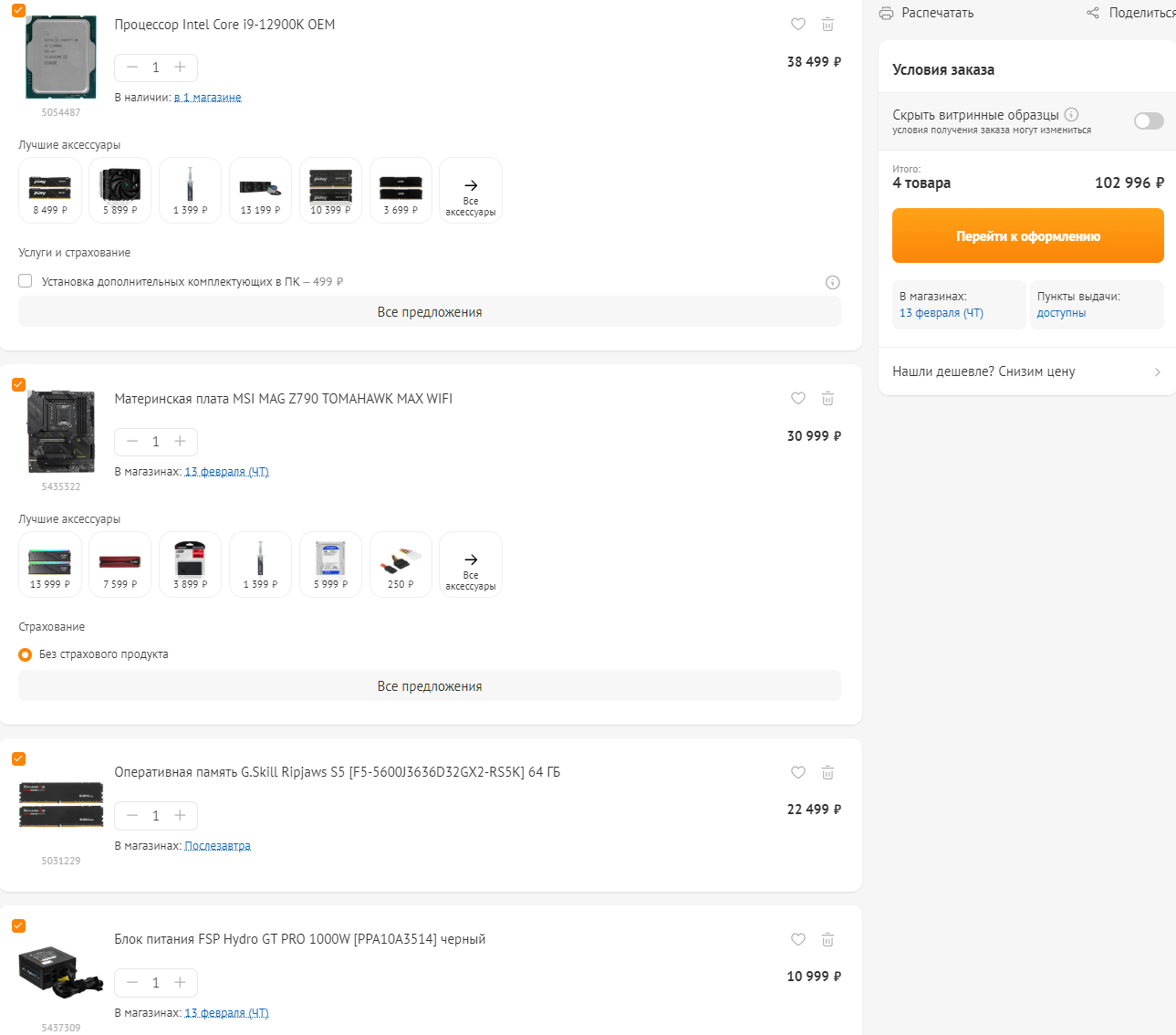Viewport: 1176px width, 1035px height.
Task: Click the Перейти к оформлению button
Action: tap(1027, 236)
